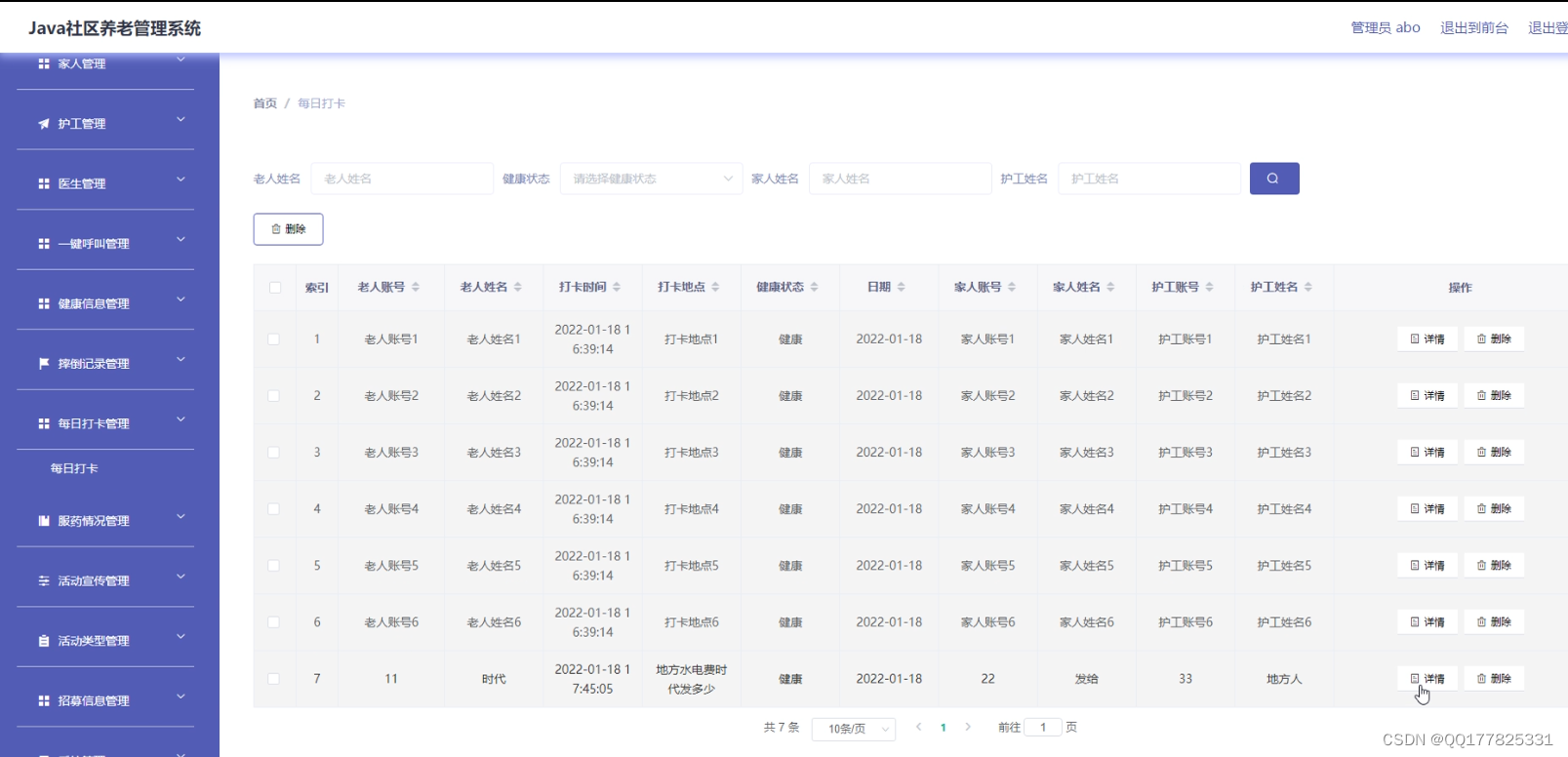Open 家人管理 menu label
Viewport: 1568px width, 757px height.
click(x=82, y=63)
